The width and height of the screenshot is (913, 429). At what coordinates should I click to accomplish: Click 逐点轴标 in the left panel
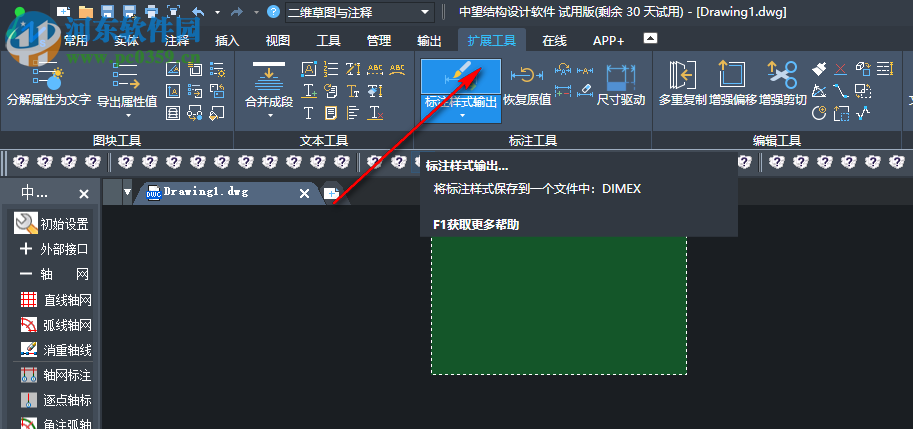click(x=55, y=400)
